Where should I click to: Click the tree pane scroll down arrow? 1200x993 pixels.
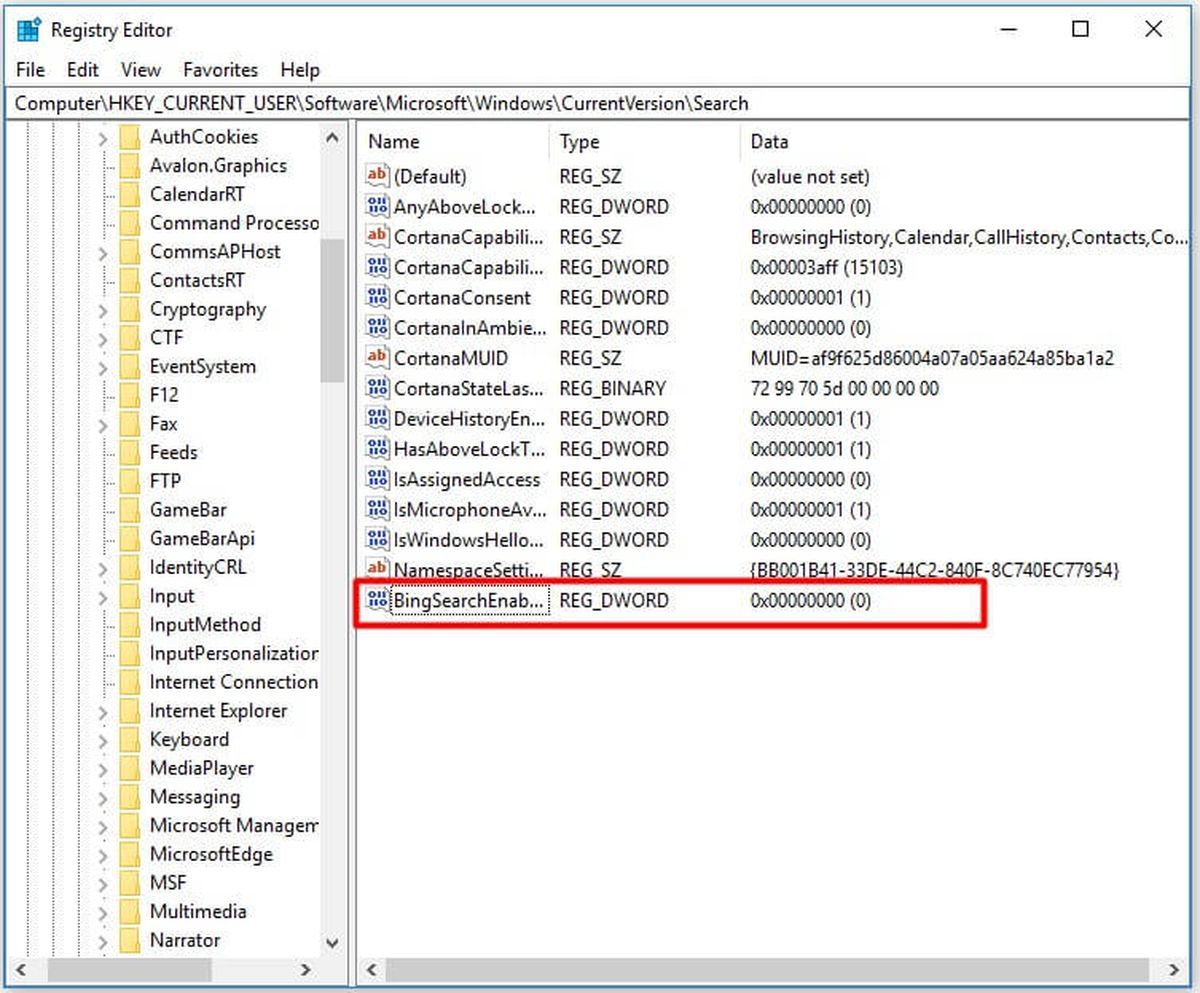(333, 943)
